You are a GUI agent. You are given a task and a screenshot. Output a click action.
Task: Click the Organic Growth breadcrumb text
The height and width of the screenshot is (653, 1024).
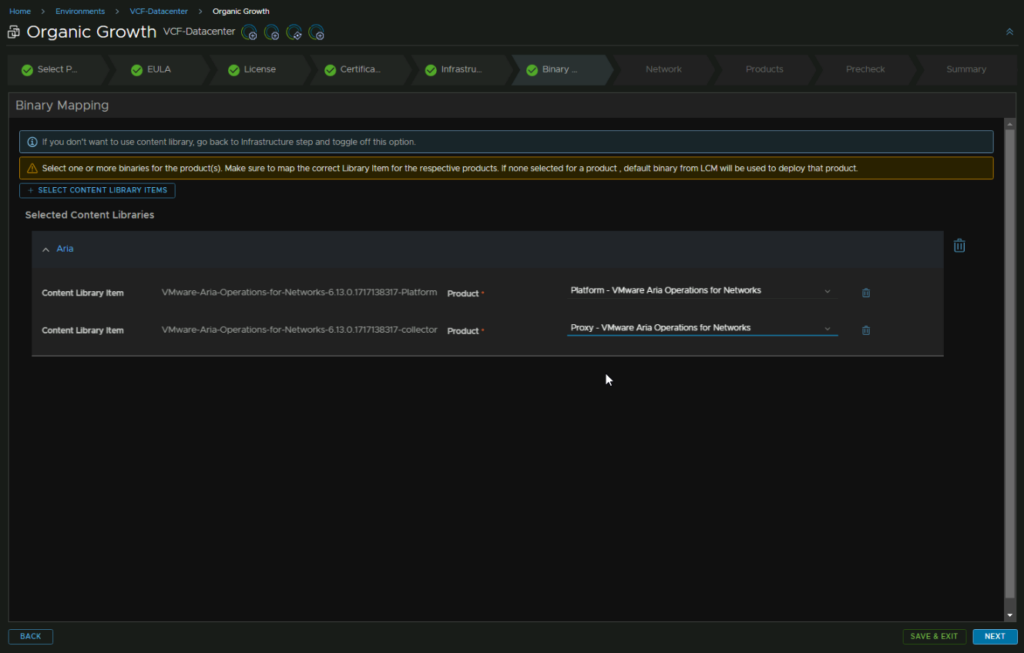[241, 11]
